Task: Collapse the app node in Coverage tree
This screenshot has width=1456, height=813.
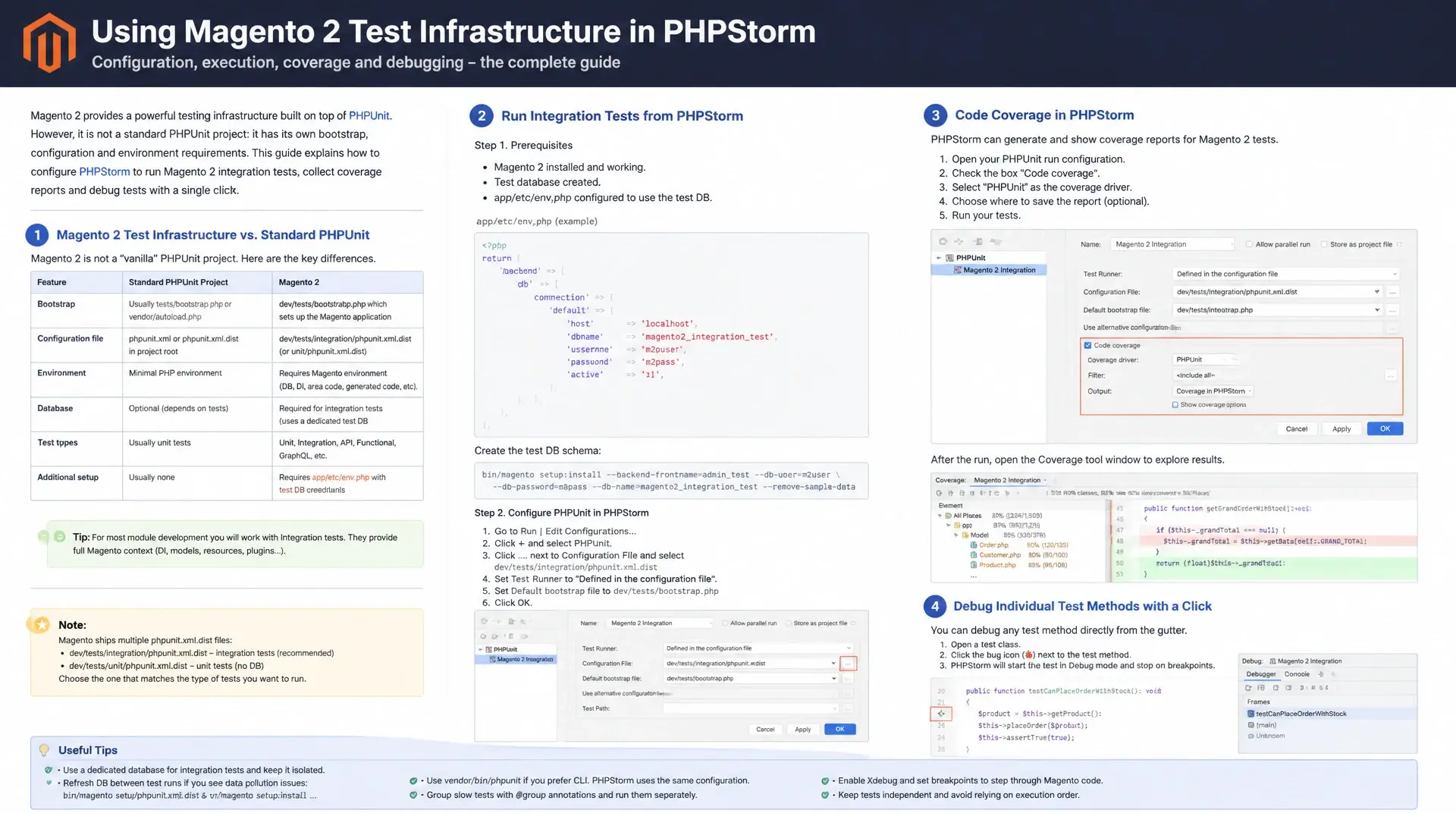Action: [948, 525]
